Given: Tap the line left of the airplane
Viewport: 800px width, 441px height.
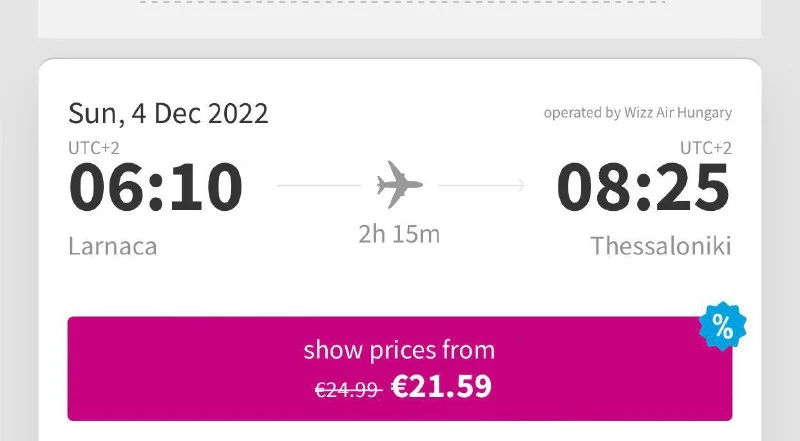Looking at the screenshot, I should [x=318, y=185].
